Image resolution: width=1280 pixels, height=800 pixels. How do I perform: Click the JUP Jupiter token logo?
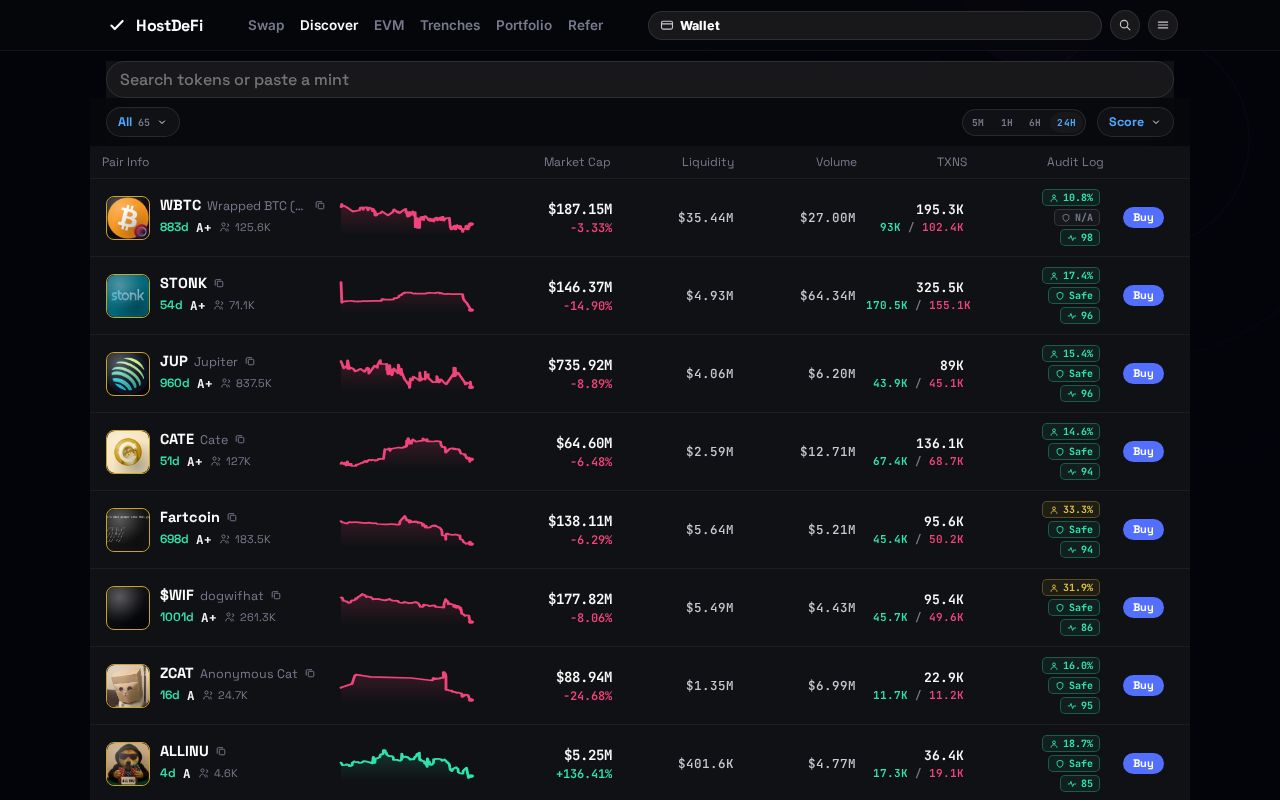(x=128, y=374)
